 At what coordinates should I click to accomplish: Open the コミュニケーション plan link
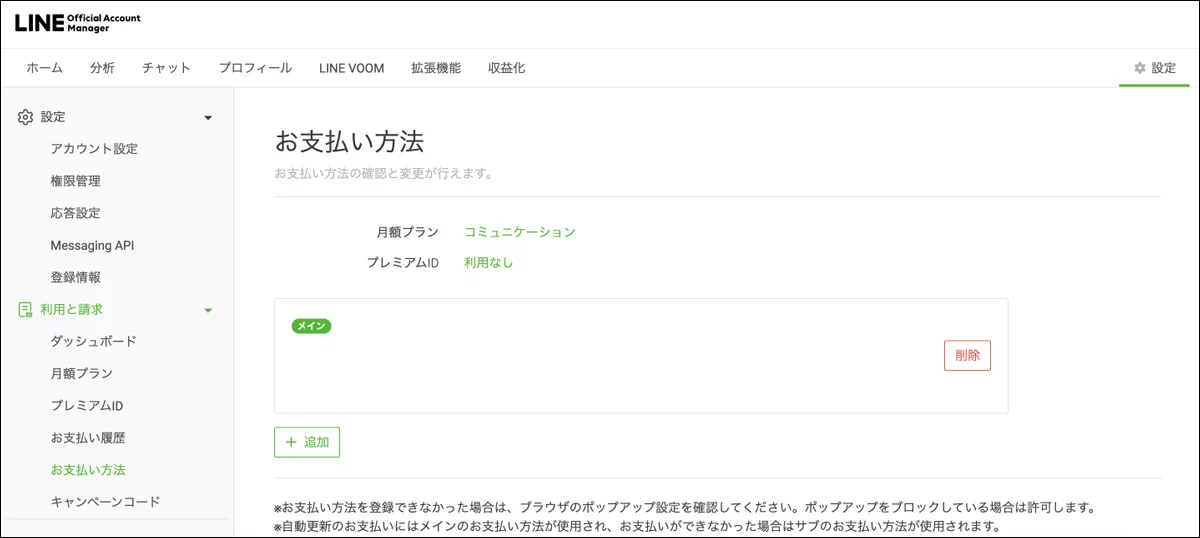[519, 232]
